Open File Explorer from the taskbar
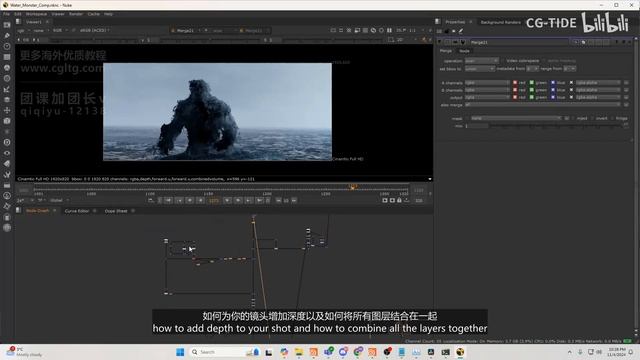640x360 pixels. [299, 352]
